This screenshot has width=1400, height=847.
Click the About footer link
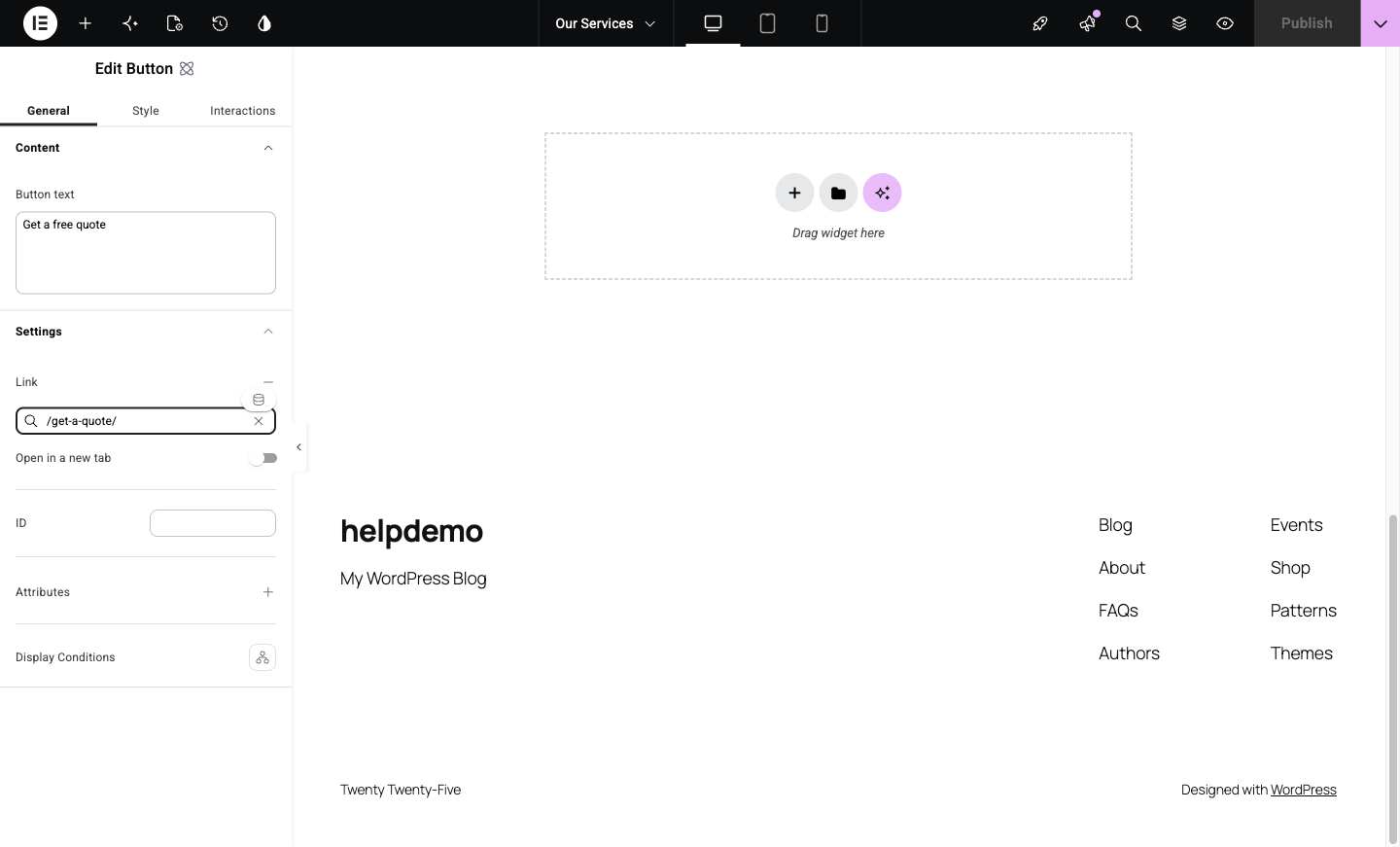(1122, 568)
